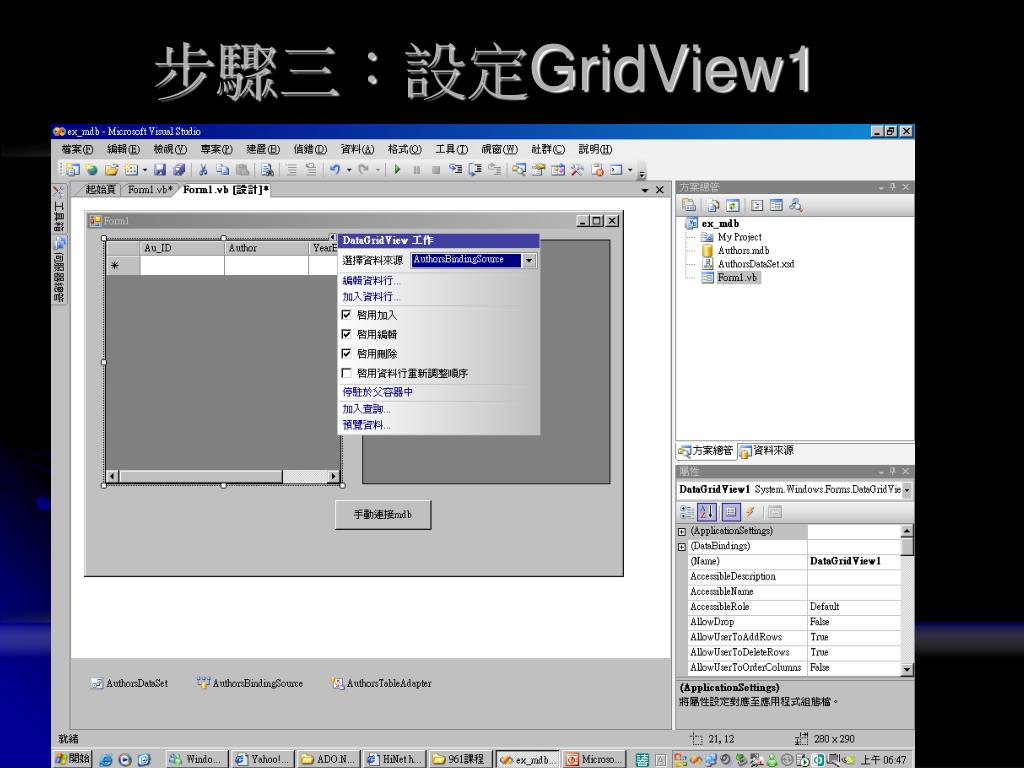Click the (Name) value DataGridView1 field
This screenshot has height=768, width=1024.
854,561
